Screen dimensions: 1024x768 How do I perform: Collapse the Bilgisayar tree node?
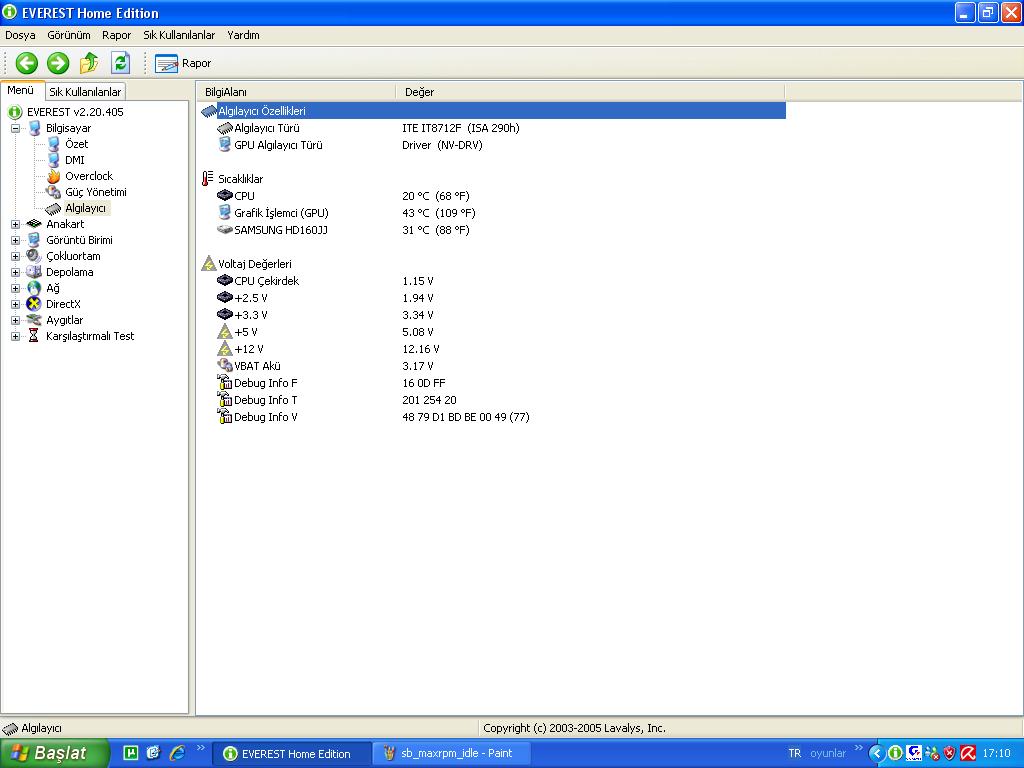click(x=15, y=128)
